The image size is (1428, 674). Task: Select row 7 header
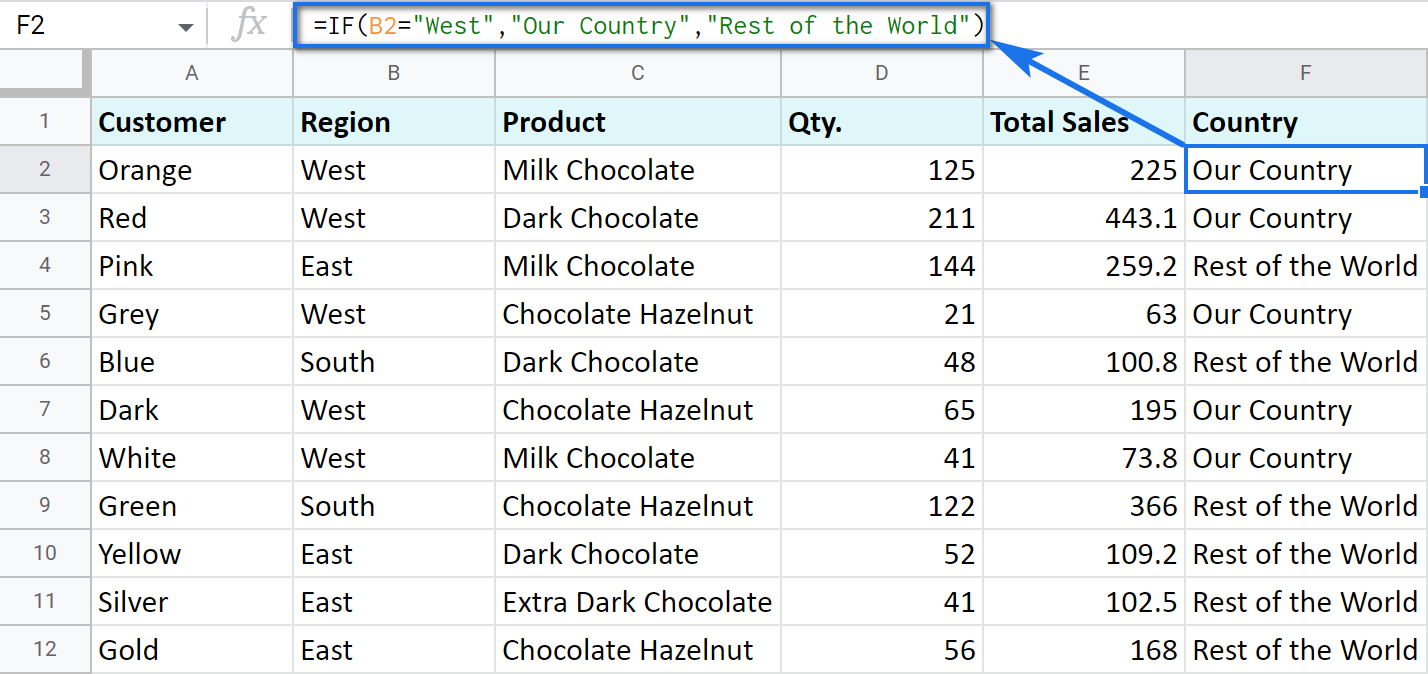45,410
